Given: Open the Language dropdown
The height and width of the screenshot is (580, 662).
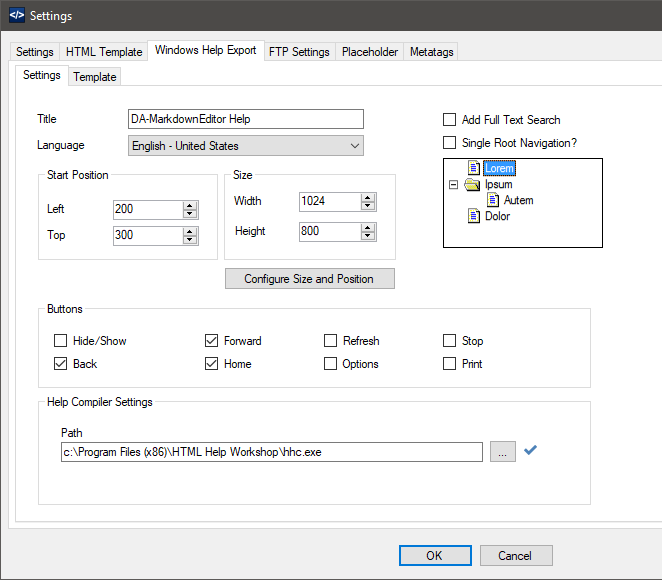Looking at the screenshot, I should pyautogui.click(x=246, y=146).
